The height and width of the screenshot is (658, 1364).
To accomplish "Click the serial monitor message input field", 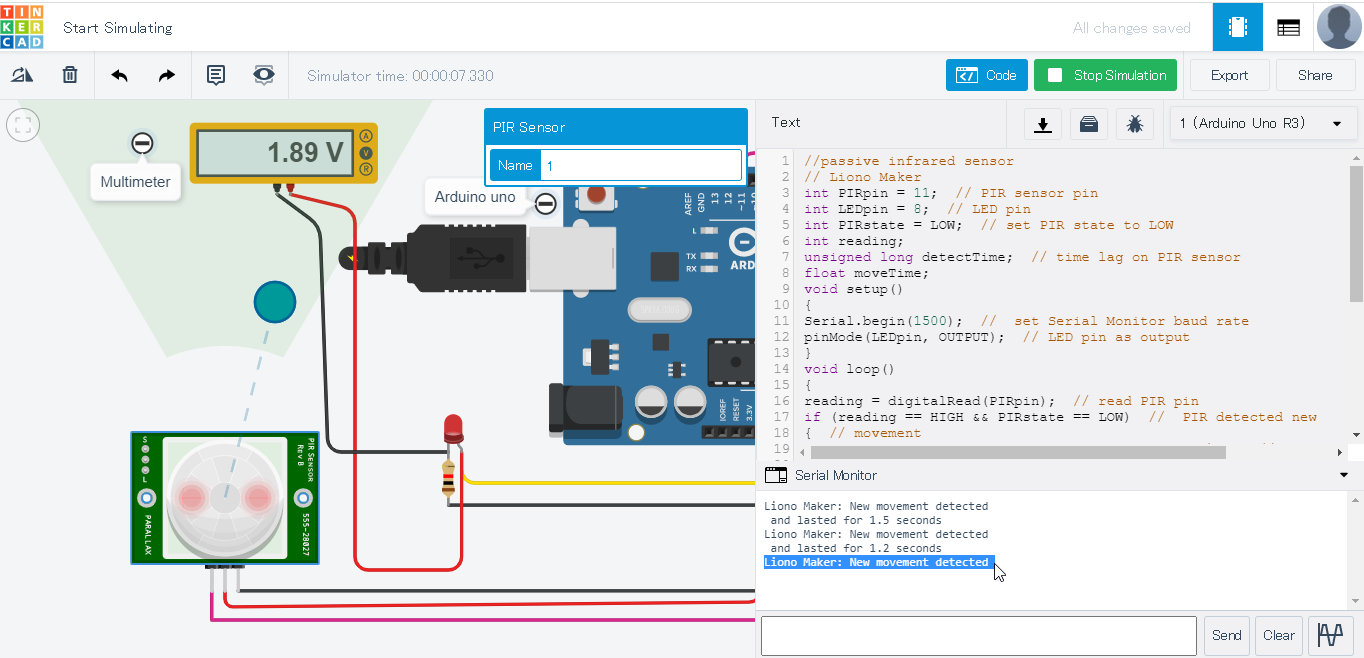I will pos(978,635).
